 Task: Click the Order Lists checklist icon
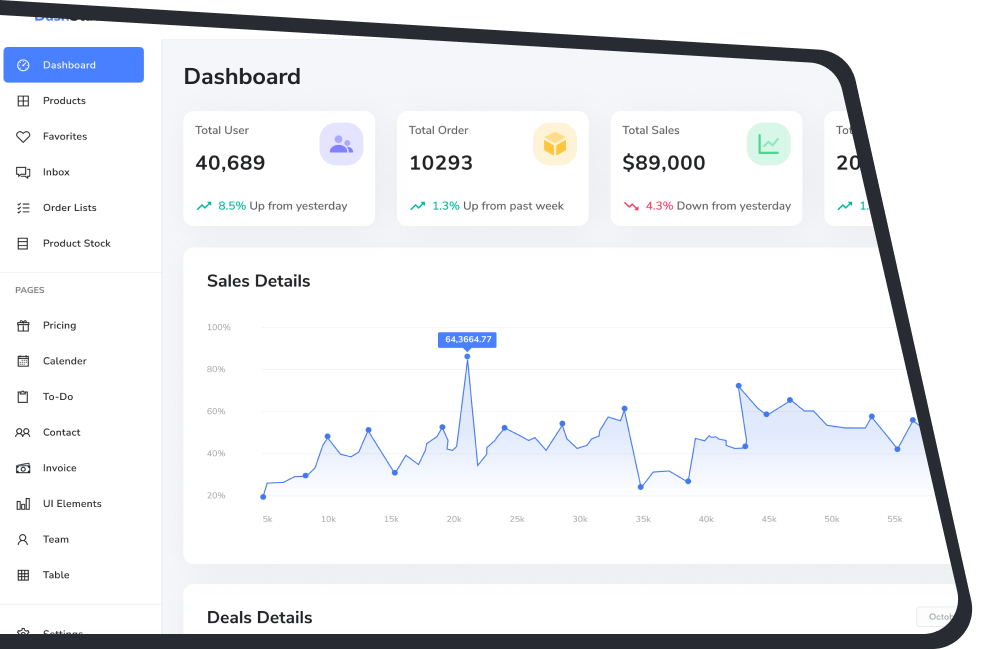23,208
